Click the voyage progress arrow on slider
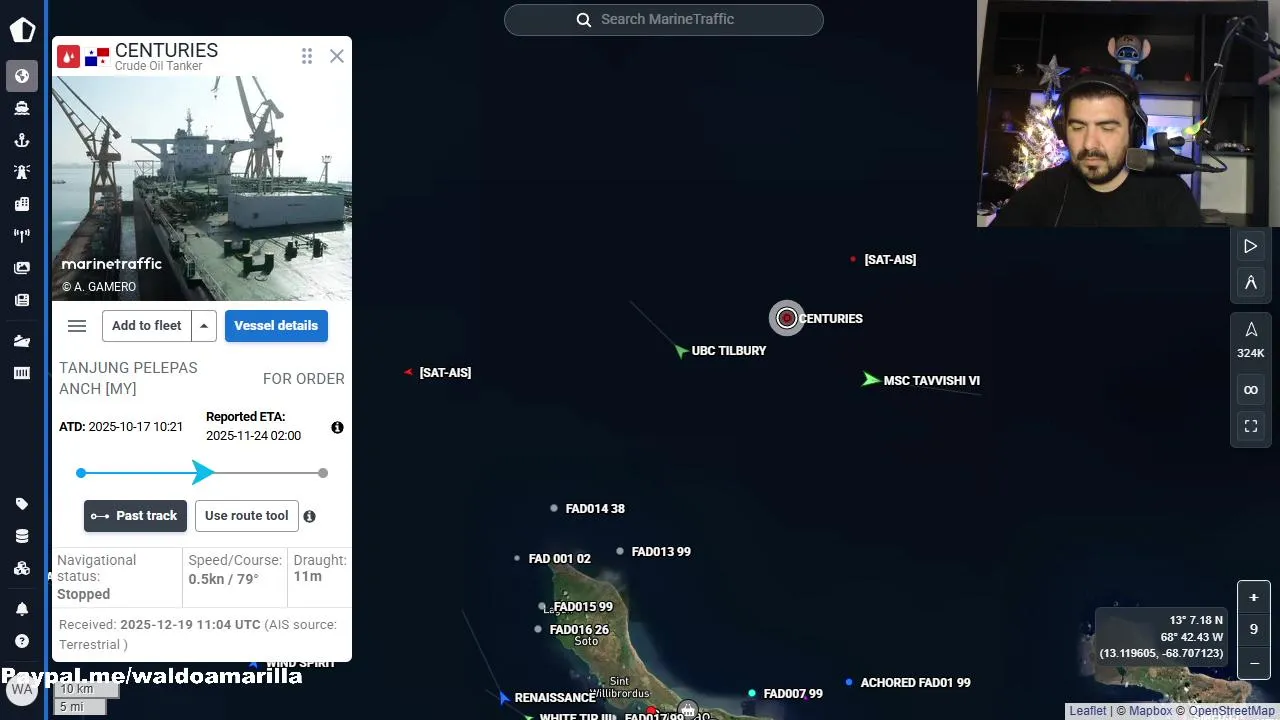 [x=203, y=473]
